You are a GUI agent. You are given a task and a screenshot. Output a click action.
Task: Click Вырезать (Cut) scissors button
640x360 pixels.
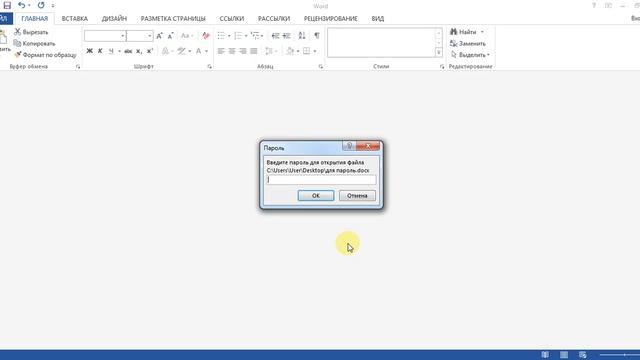click(31, 32)
